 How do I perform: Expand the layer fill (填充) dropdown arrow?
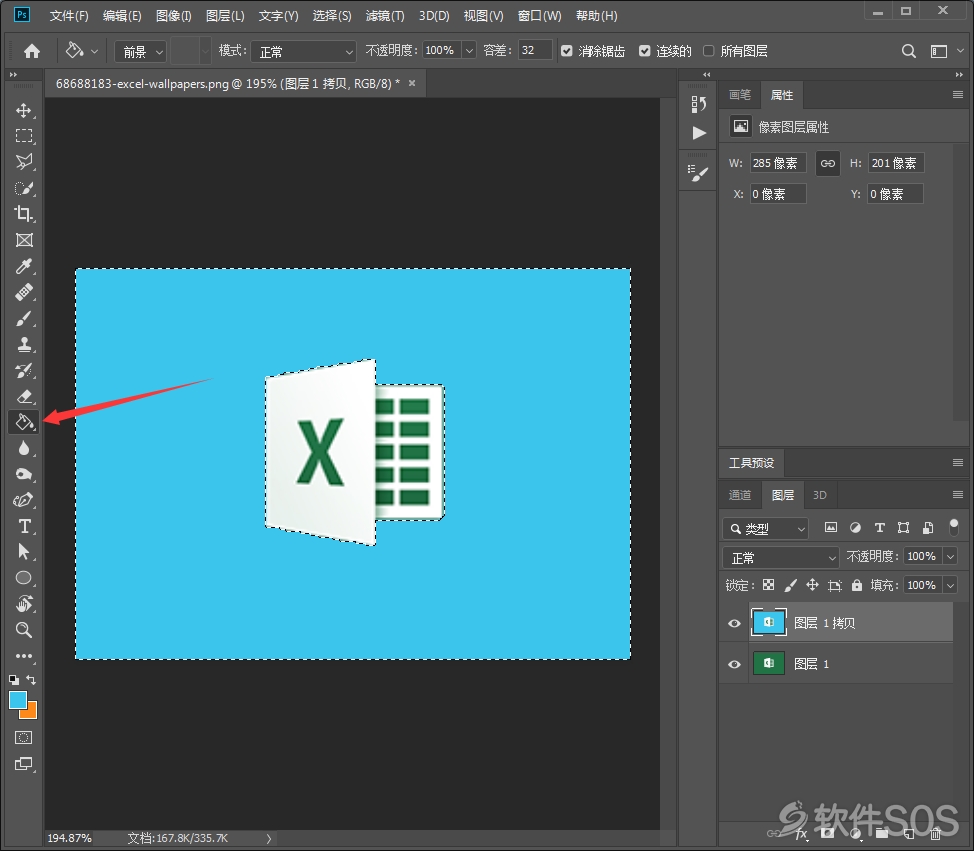950,585
